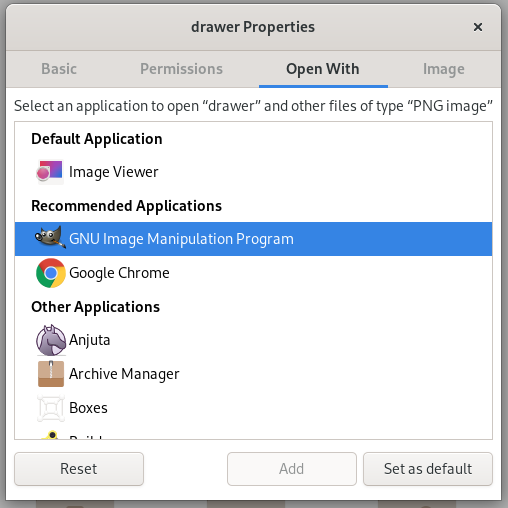The image size is (508, 508).
Task: Choose the Google Chrome text label
Action: 119,273
